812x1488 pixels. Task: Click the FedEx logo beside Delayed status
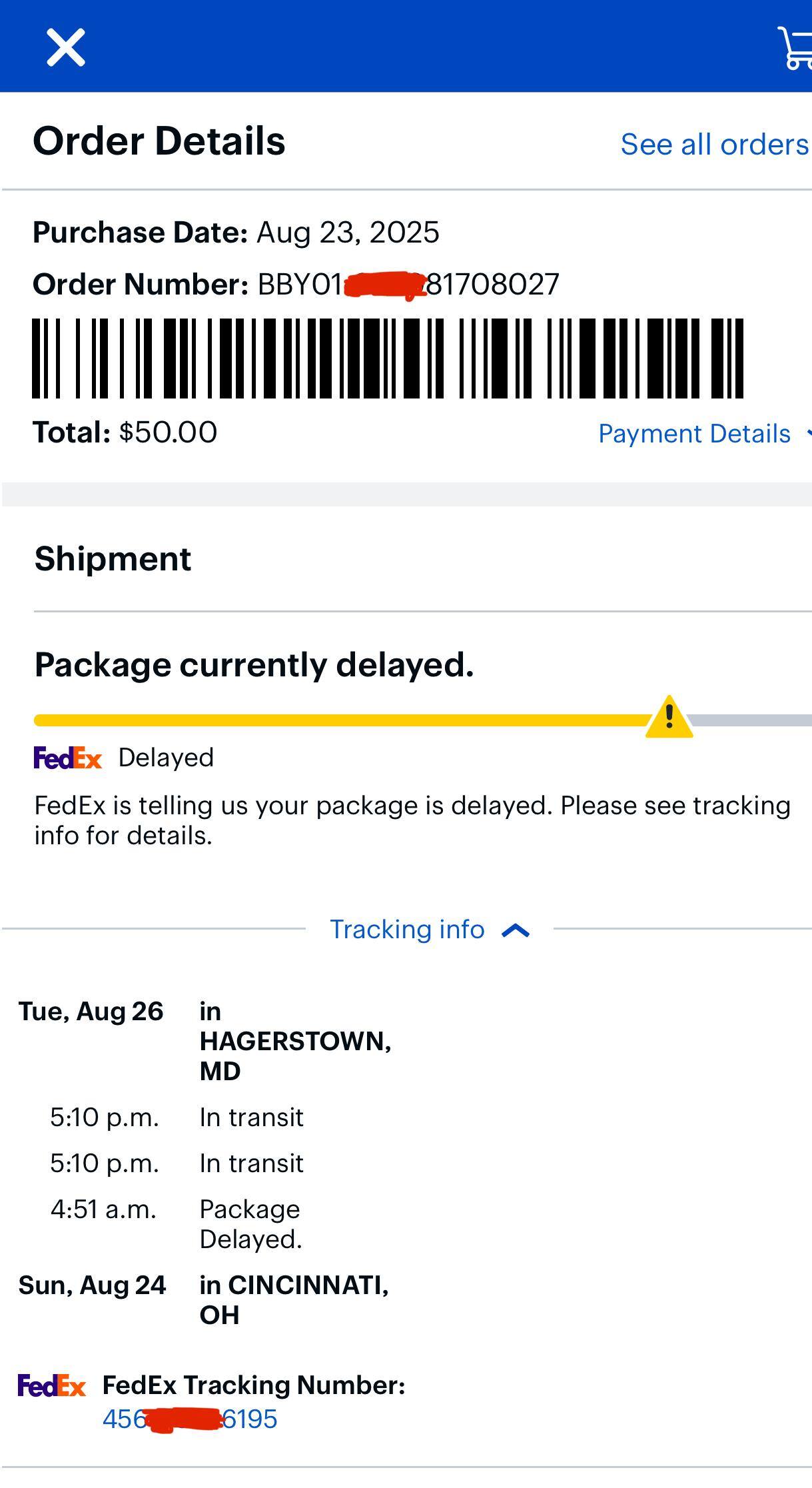point(67,758)
